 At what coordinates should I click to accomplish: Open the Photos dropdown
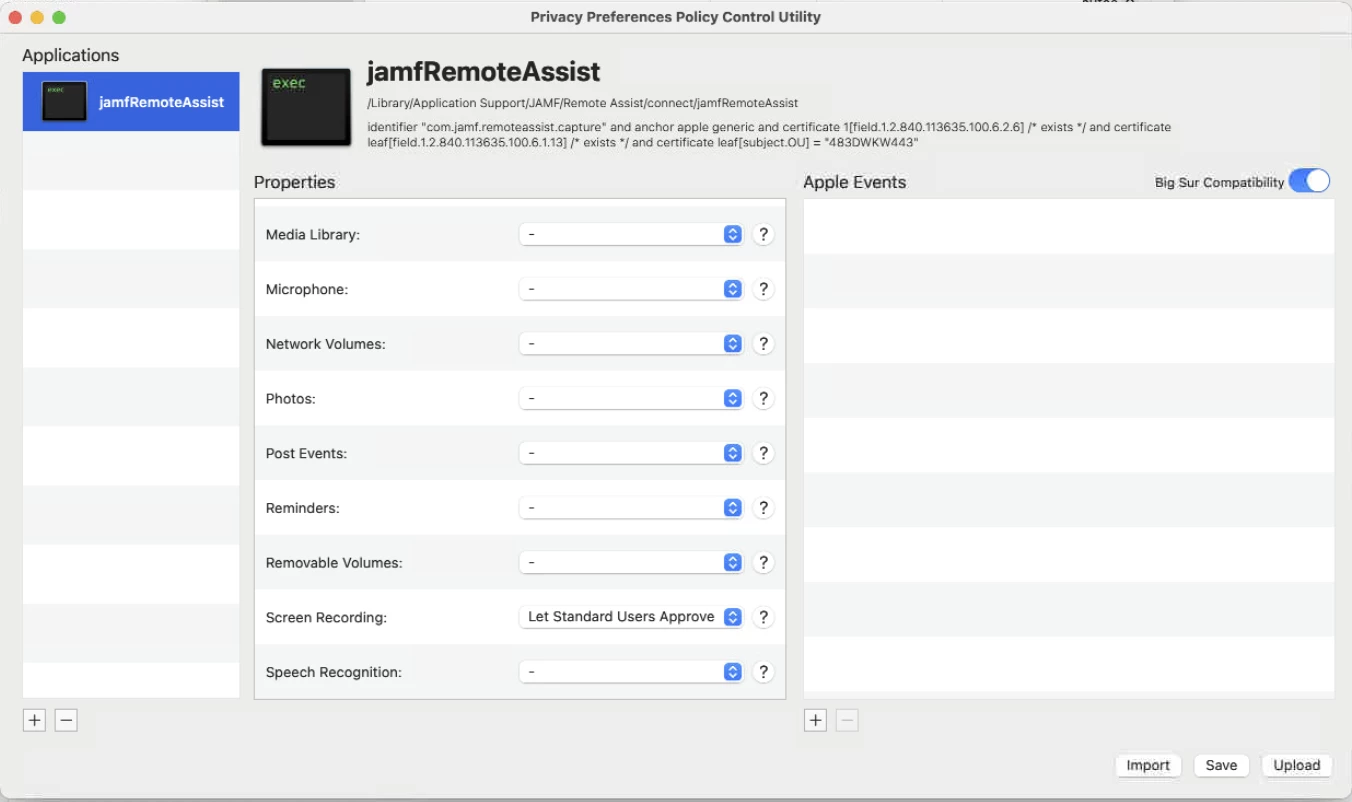point(631,398)
